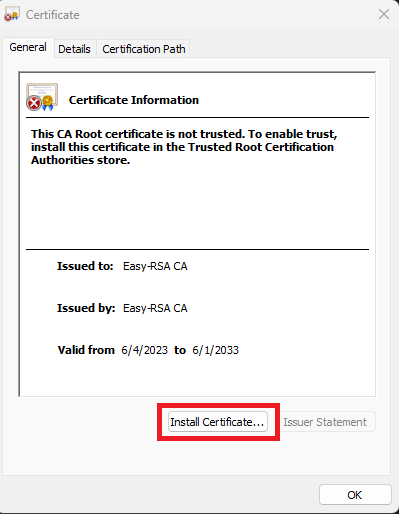
Task: Click the not trusted warning message text
Action: click(184, 147)
